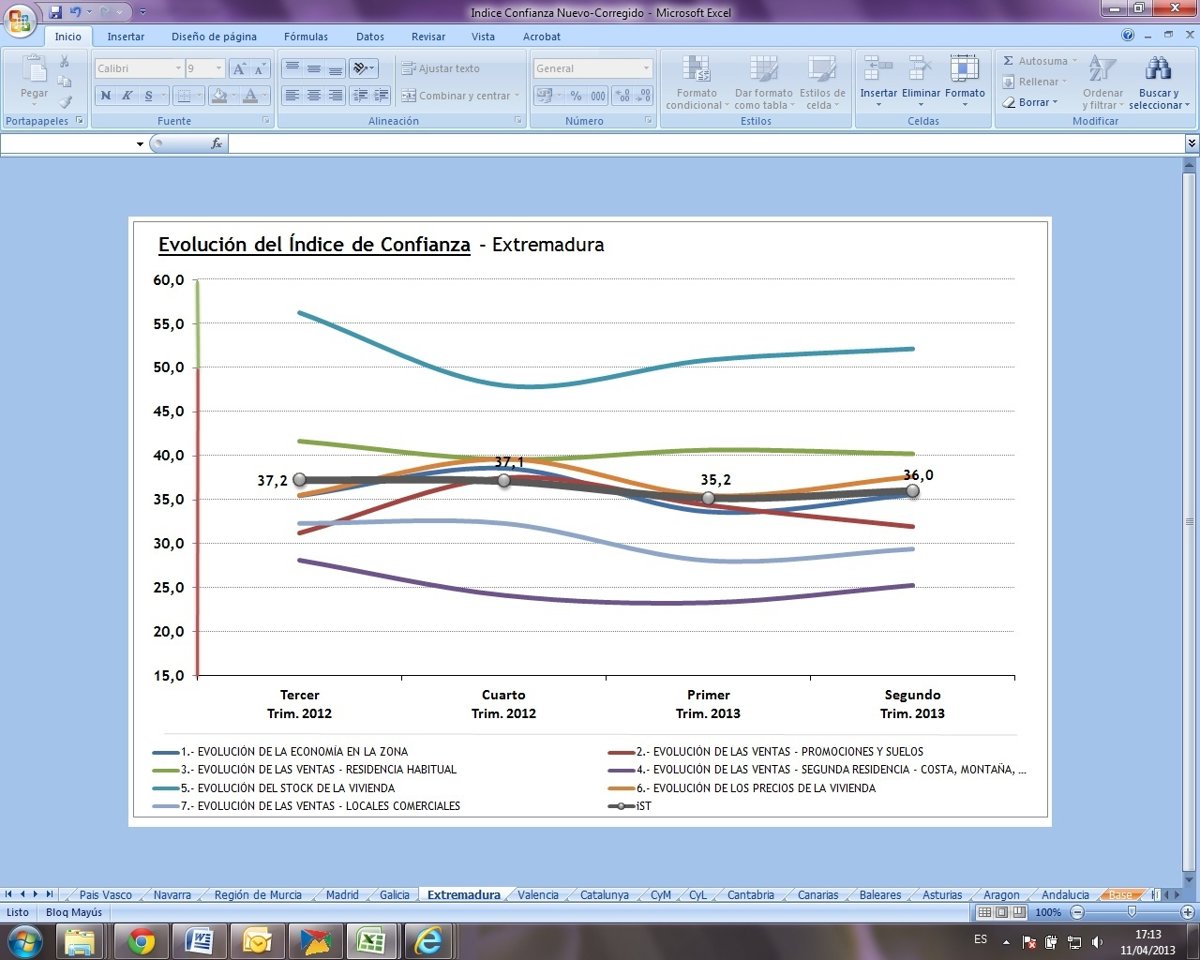Click the Undo arrow icon
The image size is (1200, 960).
tap(75, 12)
